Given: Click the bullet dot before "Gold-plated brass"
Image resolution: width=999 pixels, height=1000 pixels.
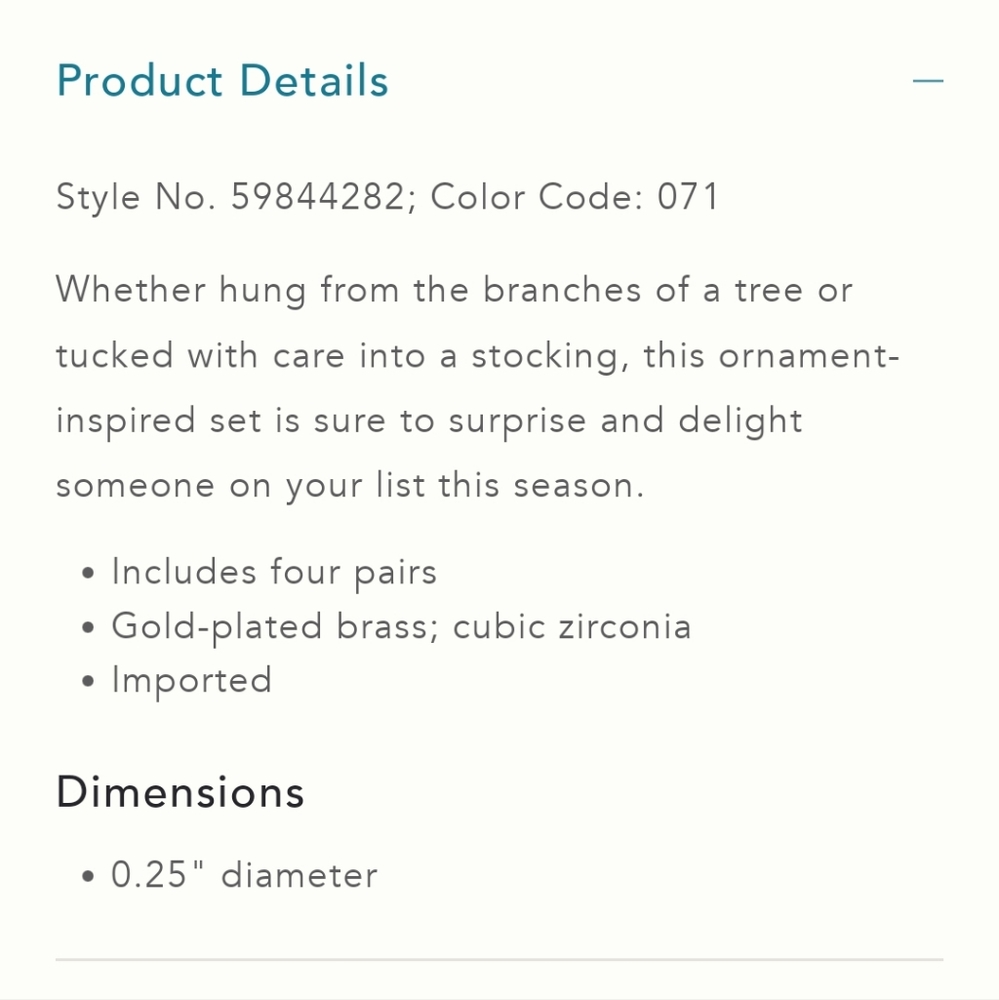Looking at the screenshot, I should coord(88,628).
